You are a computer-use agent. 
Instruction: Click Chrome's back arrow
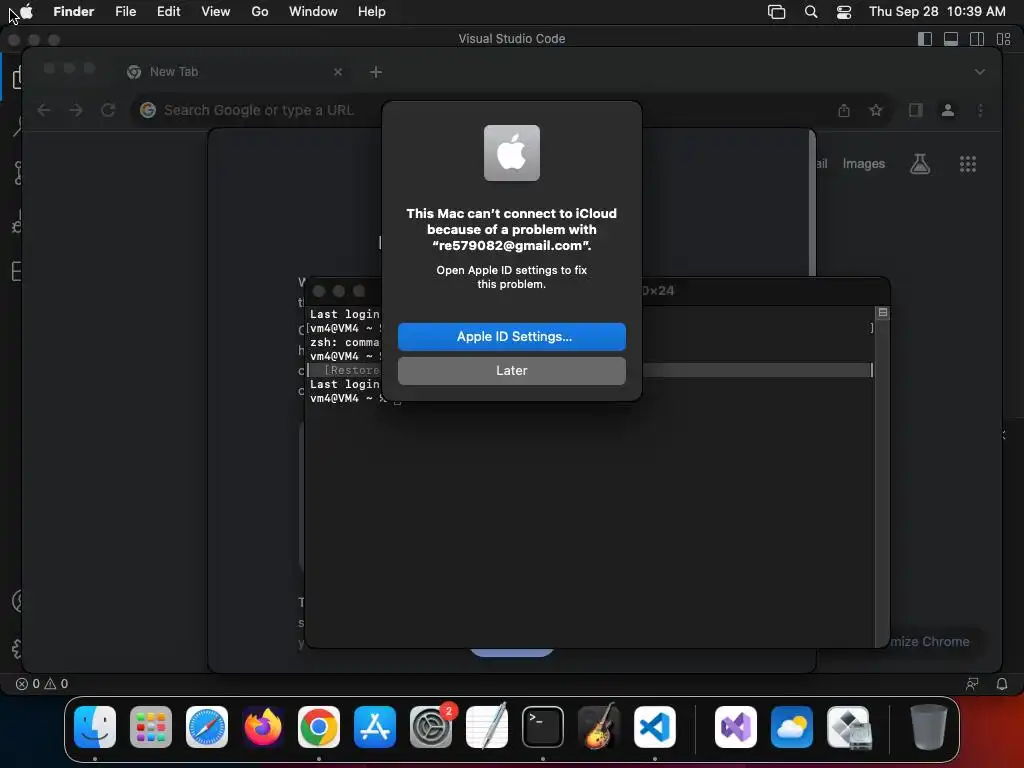point(44,110)
